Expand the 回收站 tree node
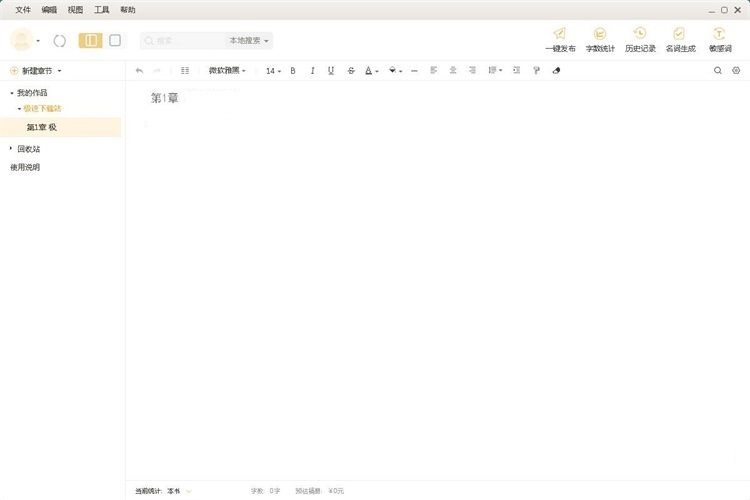 coord(11,149)
